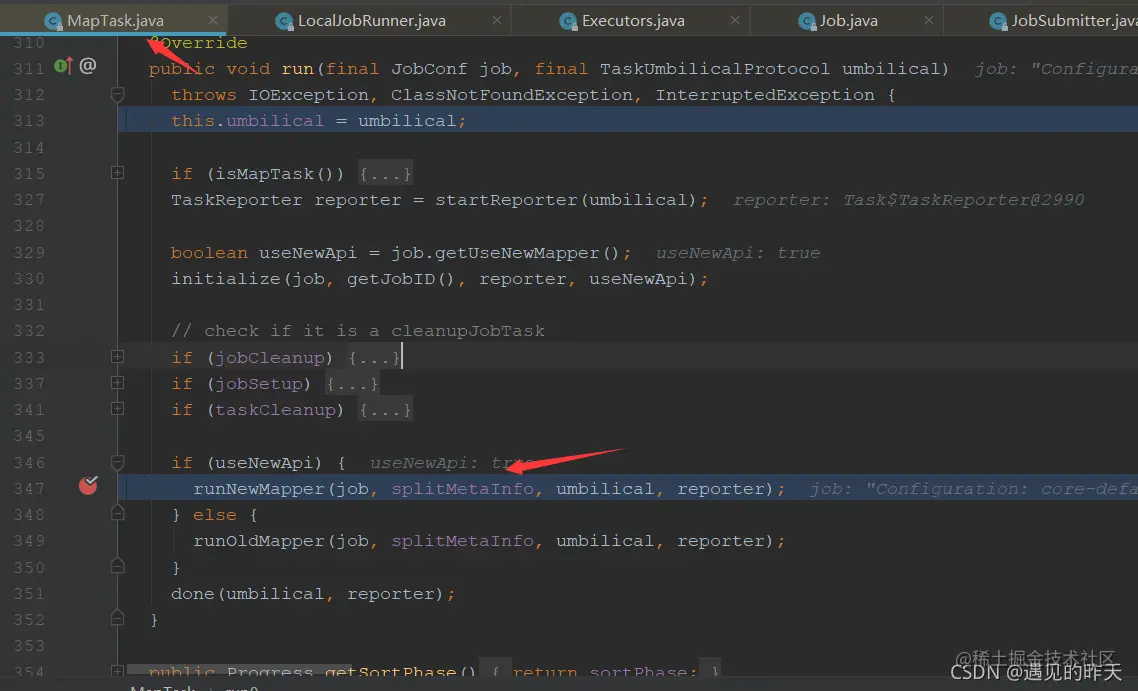This screenshot has width=1138, height=691.
Task: Close the MapTask.java tab
Action: [213, 20]
